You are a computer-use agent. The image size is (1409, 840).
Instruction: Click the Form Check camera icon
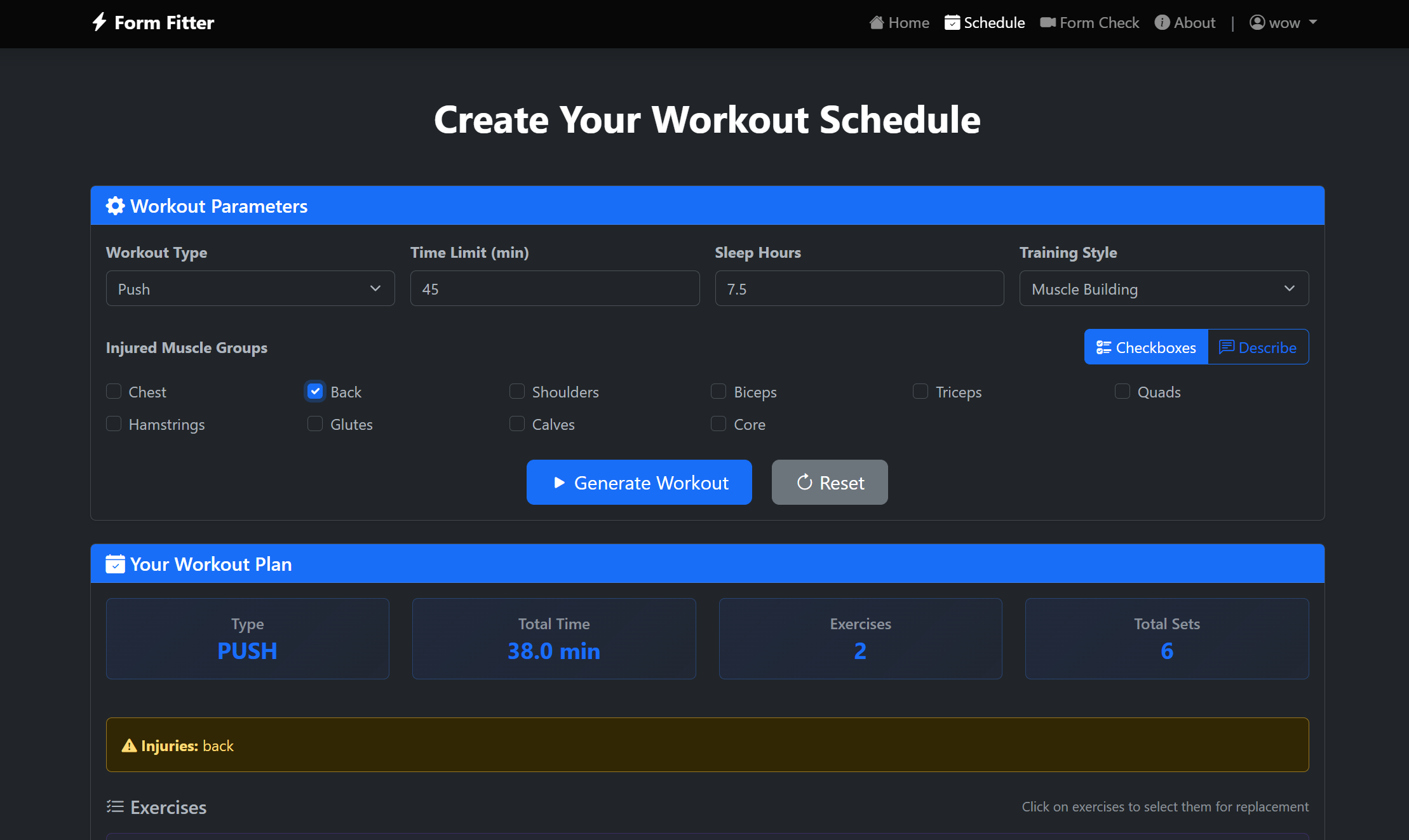tap(1048, 23)
